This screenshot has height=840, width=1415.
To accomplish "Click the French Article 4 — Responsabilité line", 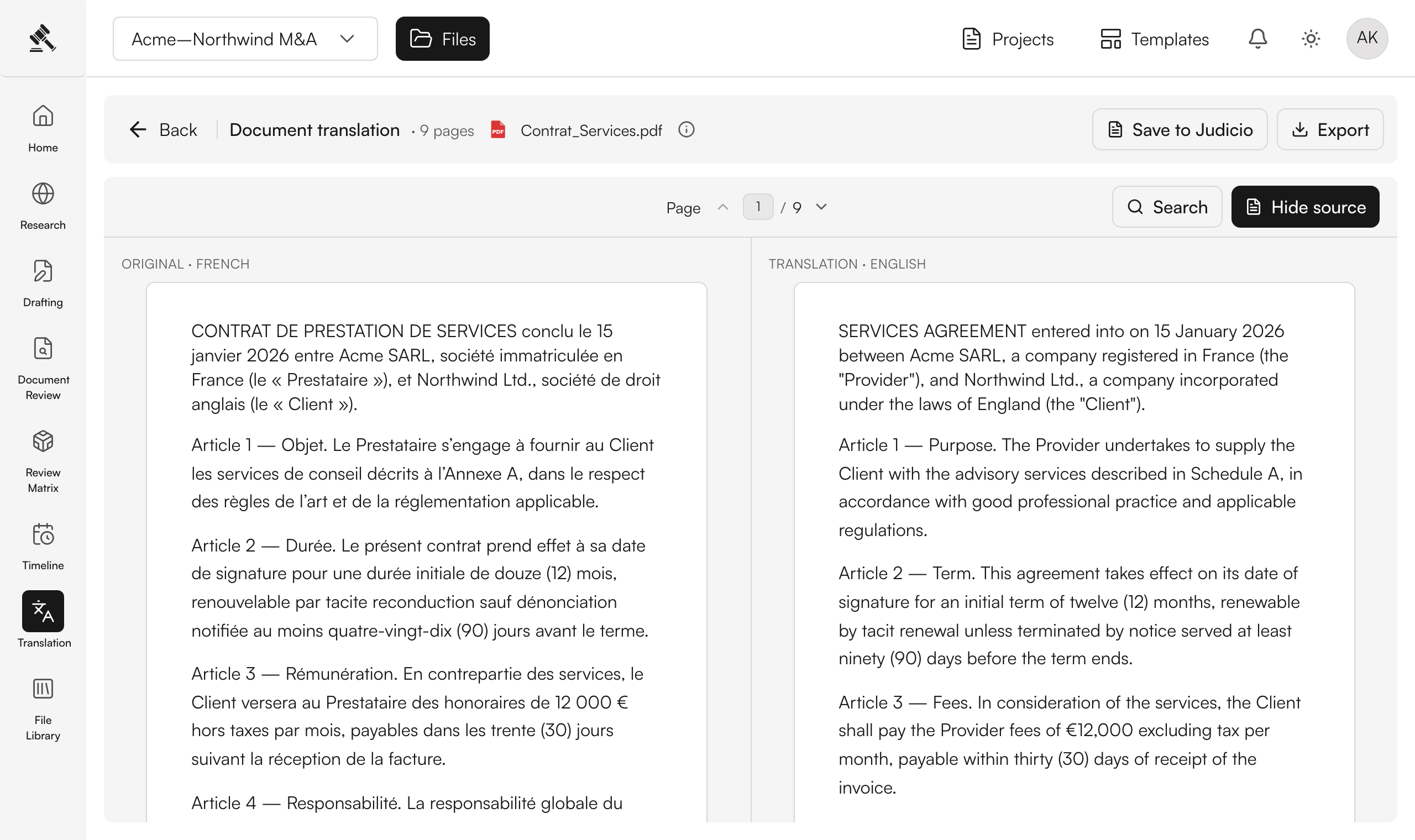I will pos(407,802).
